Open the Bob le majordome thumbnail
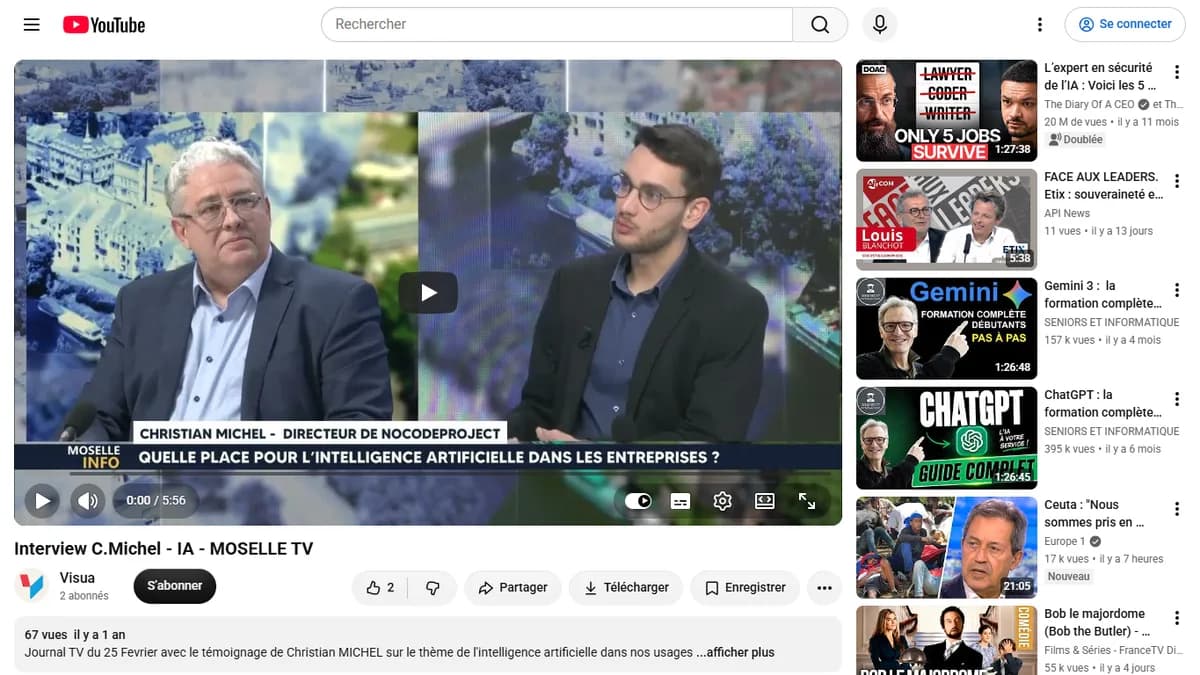Viewport: 1200px width, 675px height. (946, 640)
